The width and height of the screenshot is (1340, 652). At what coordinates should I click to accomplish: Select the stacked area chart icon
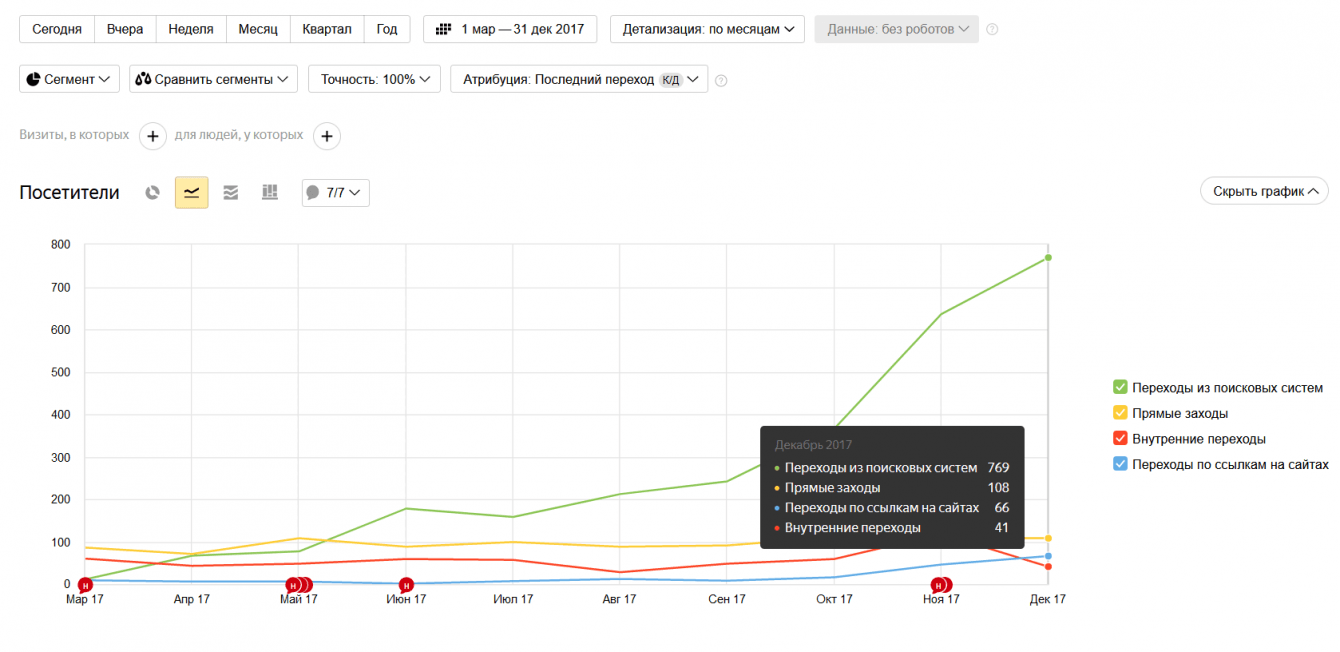[230, 193]
